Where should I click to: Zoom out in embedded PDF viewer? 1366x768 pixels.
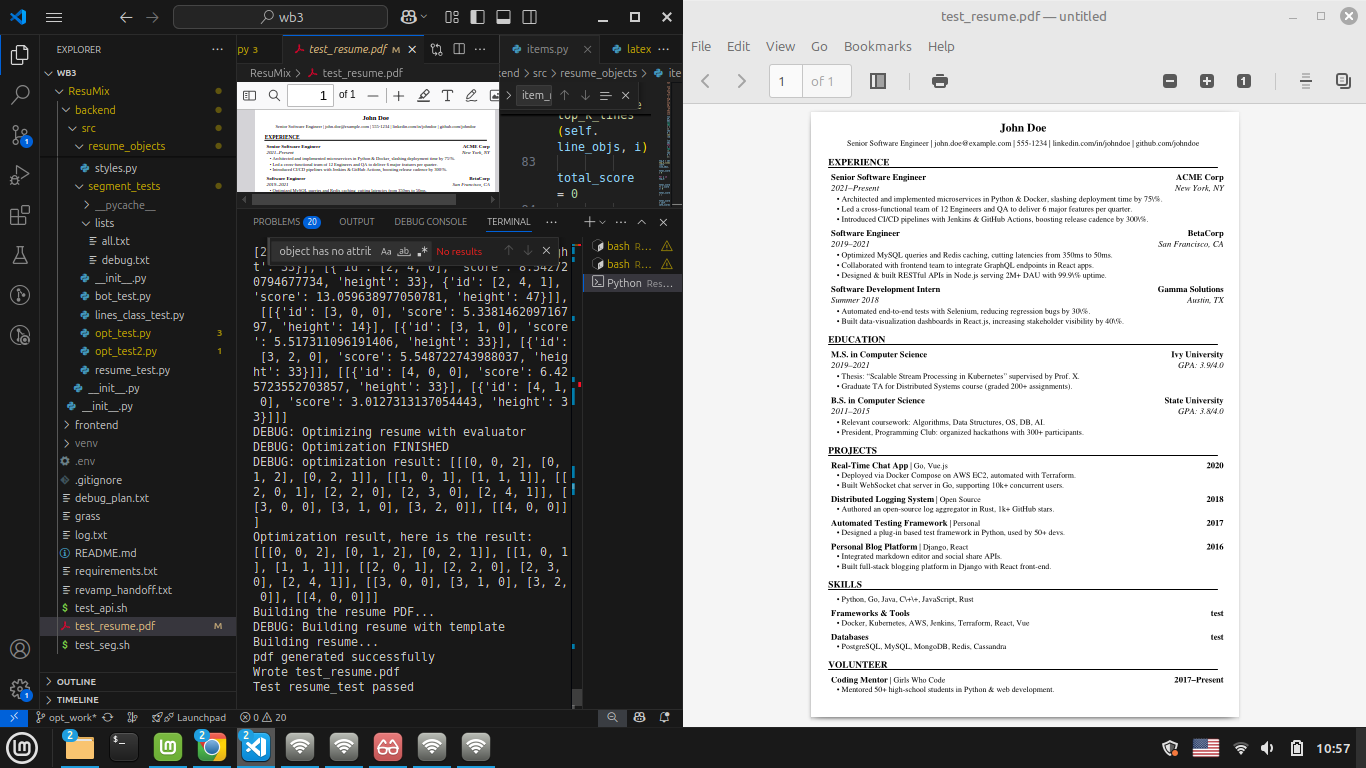(x=373, y=95)
